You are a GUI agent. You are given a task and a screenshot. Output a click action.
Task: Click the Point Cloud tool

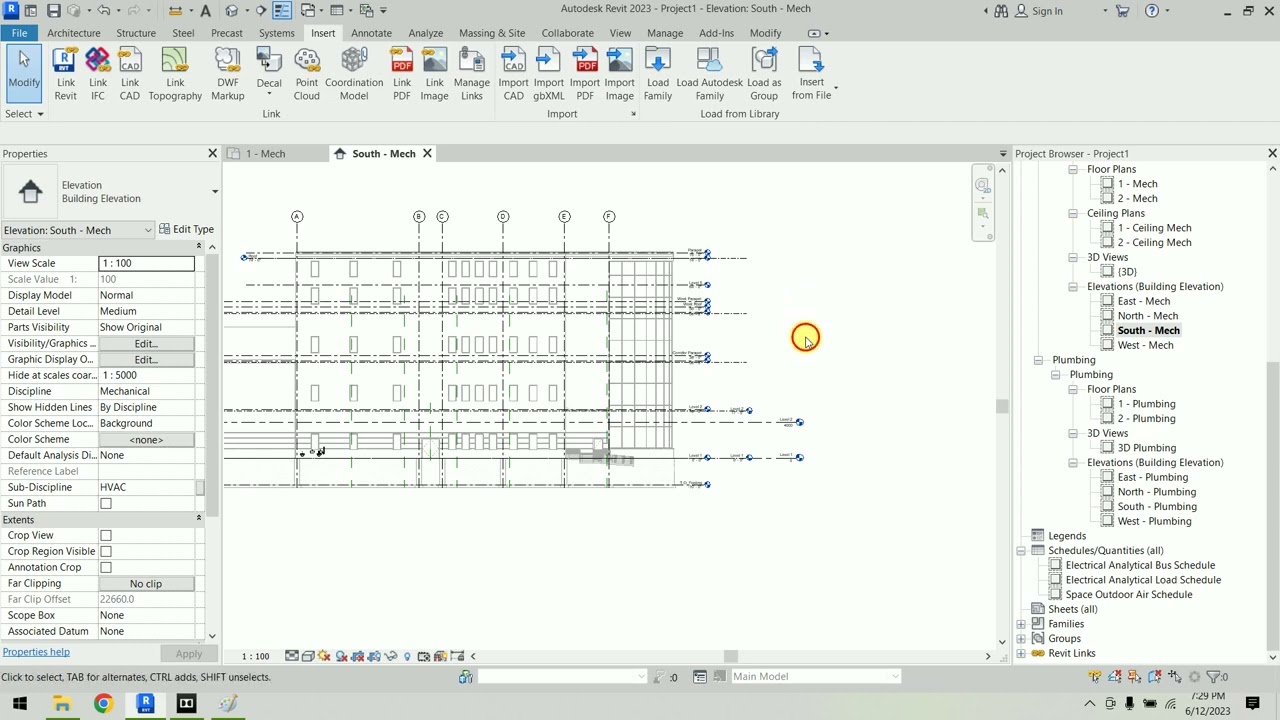306,73
